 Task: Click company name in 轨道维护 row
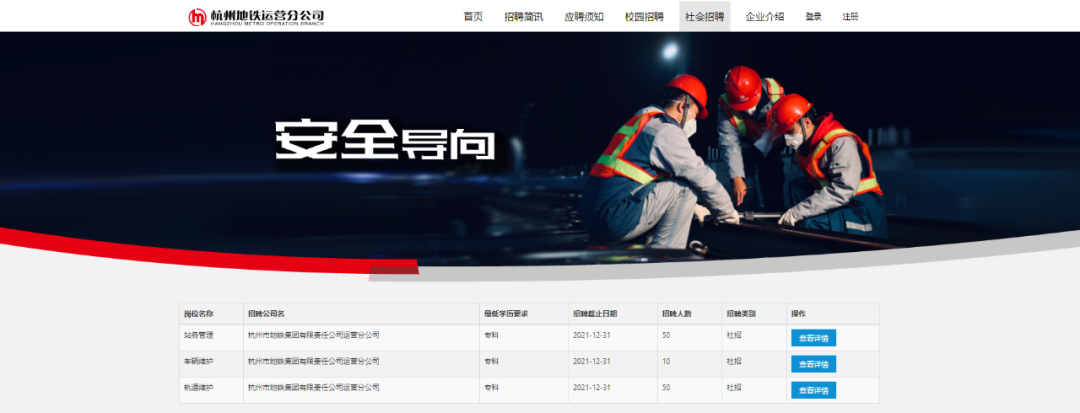click(x=314, y=388)
